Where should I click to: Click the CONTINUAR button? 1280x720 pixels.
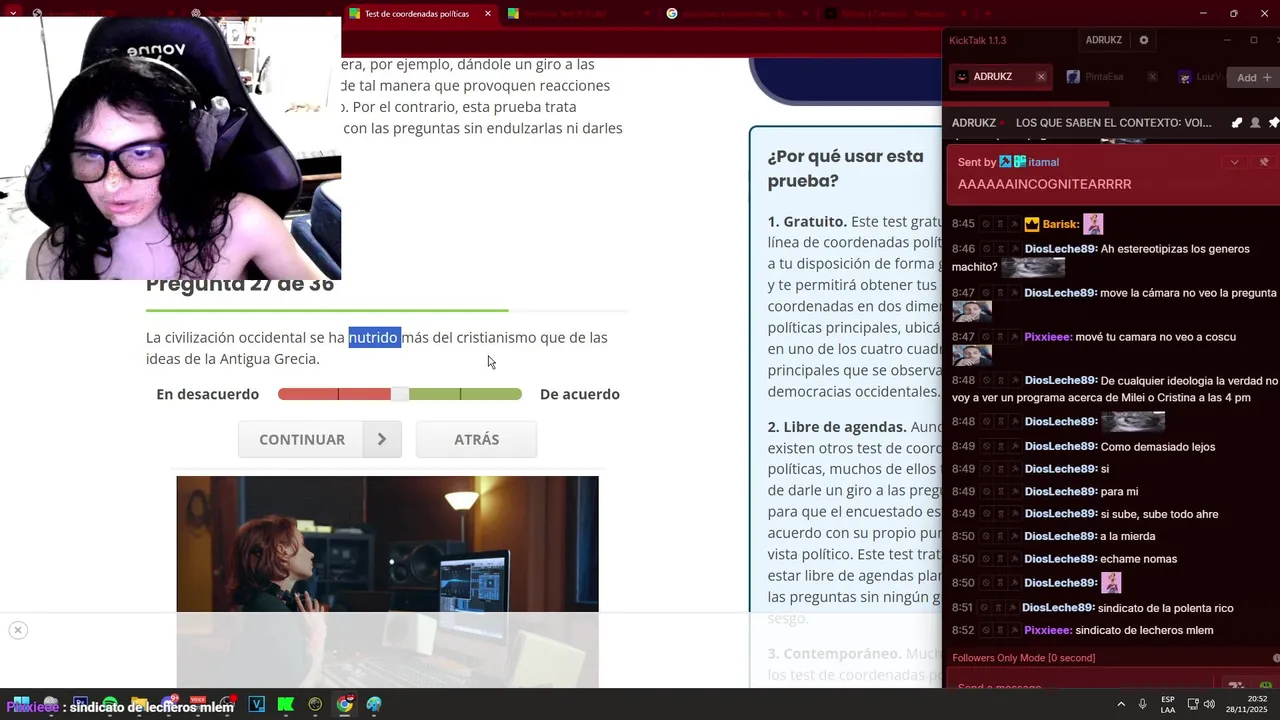[x=302, y=439]
